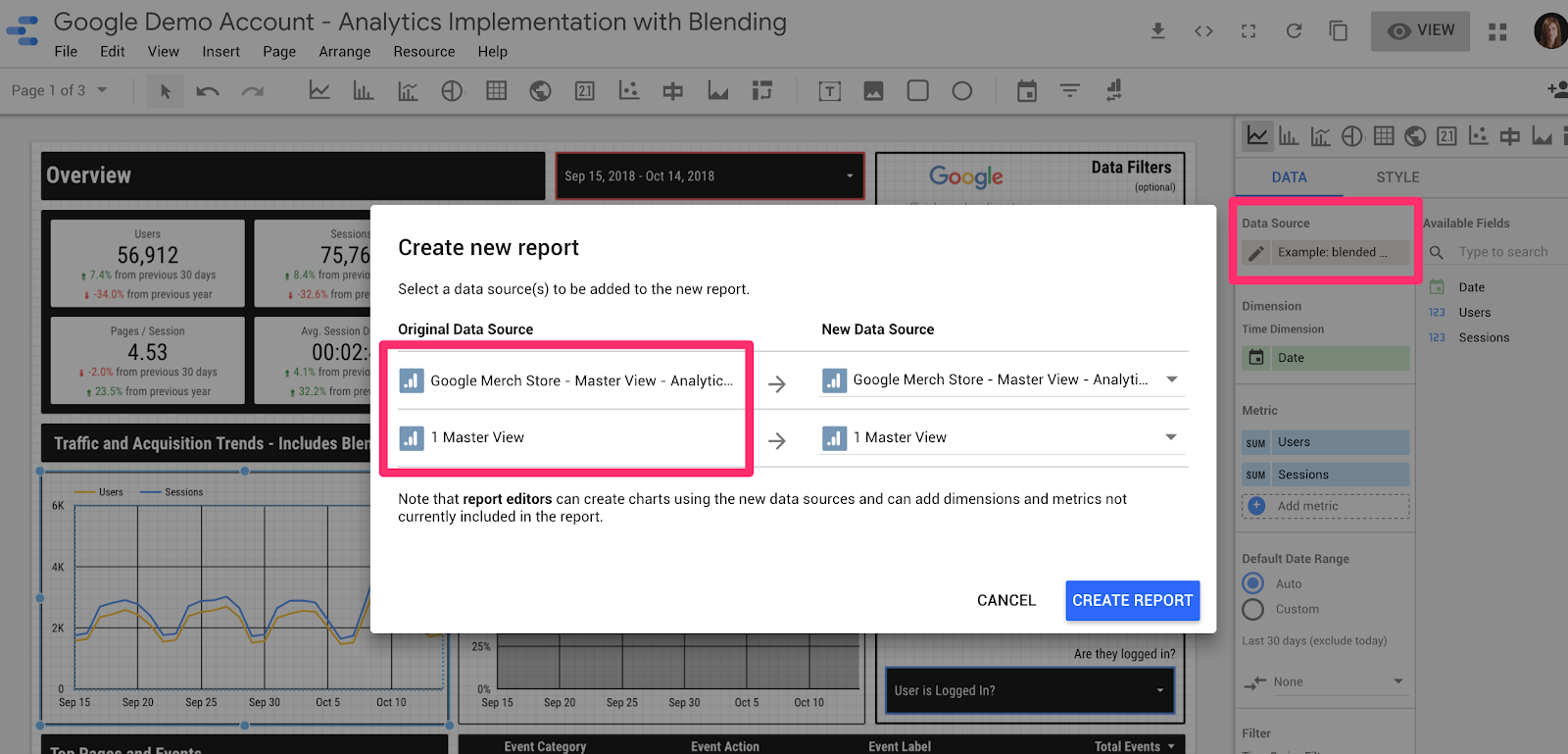Image resolution: width=1568 pixels, height=754 pixels.
Task: Select the image insert tool
Action: pyautogui.click(x=873, y=91)
